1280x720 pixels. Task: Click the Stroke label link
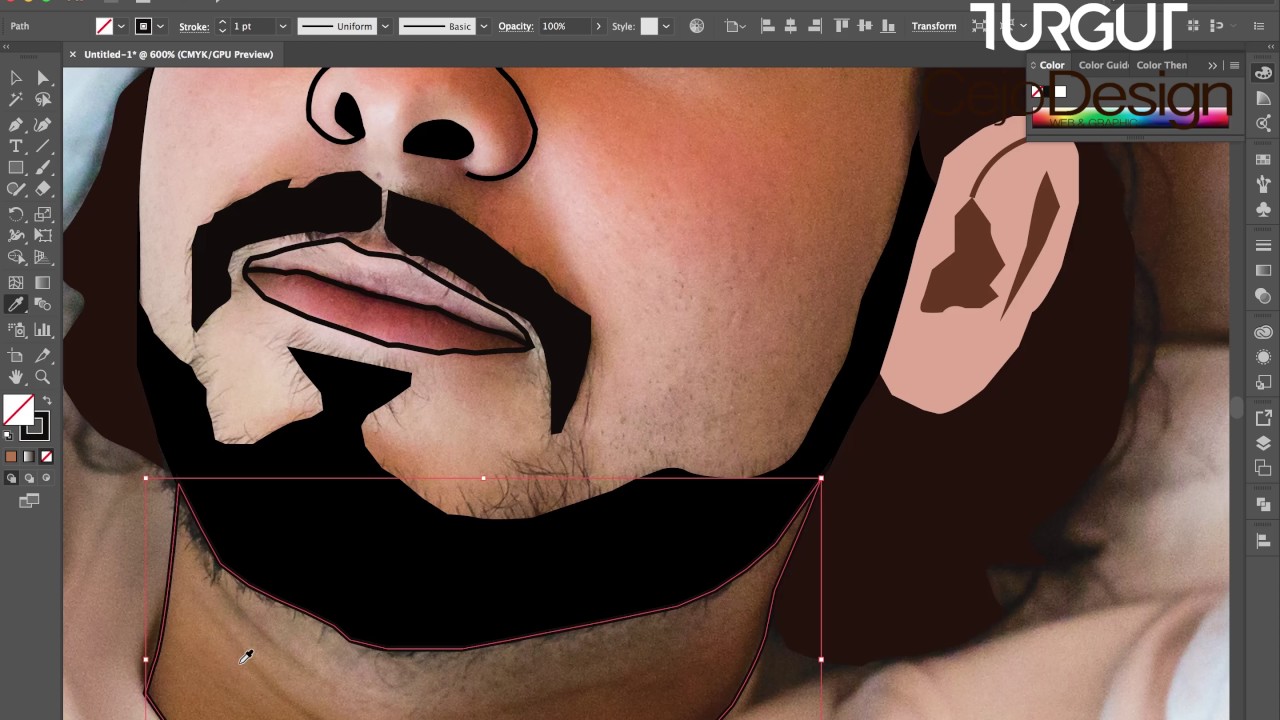194,26
